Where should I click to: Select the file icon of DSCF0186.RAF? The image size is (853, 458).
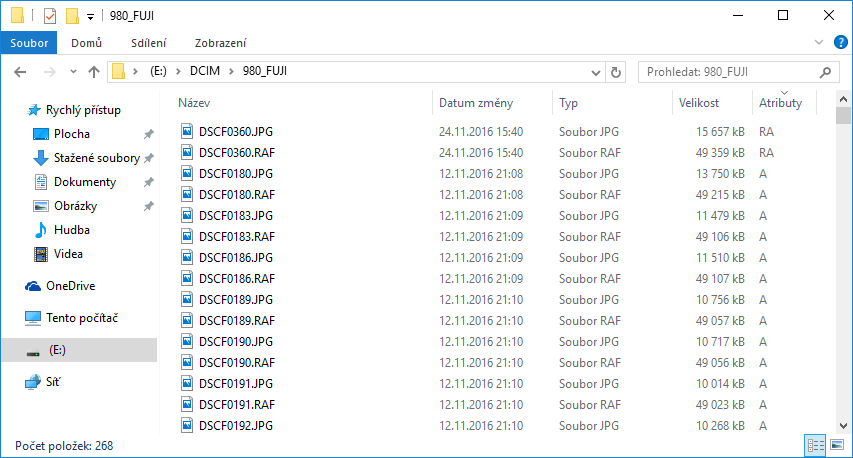pos(187,278)
